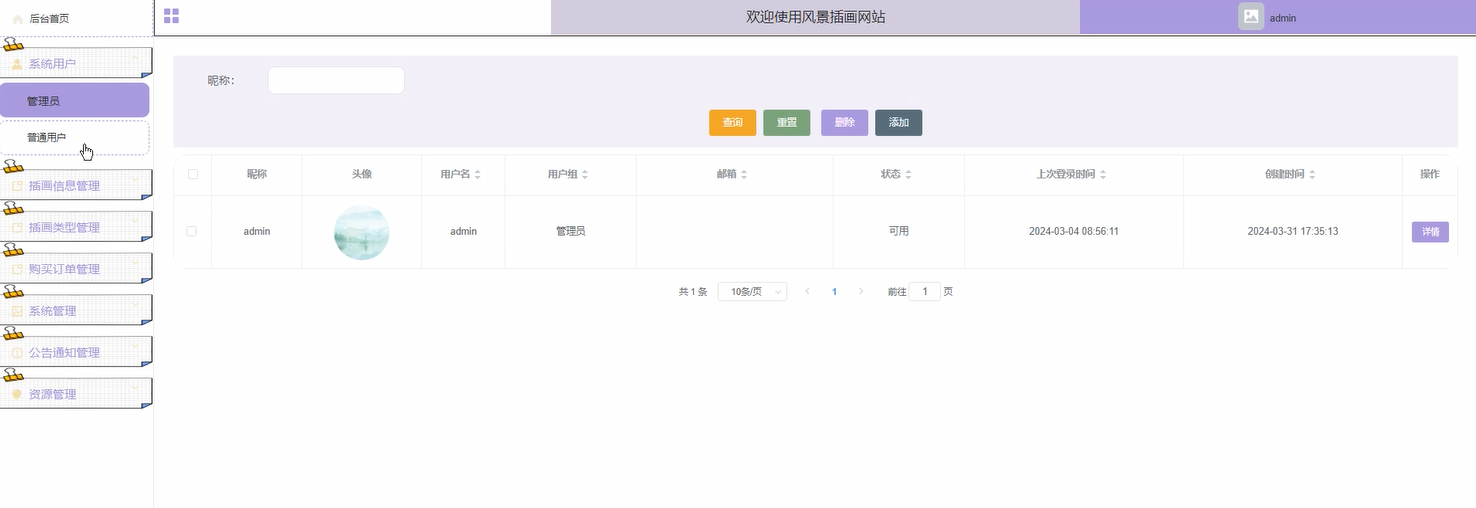Click the icon beside 购买订单管理
Viewport: 1476px width, 508px height.
[x=17, y=270]
